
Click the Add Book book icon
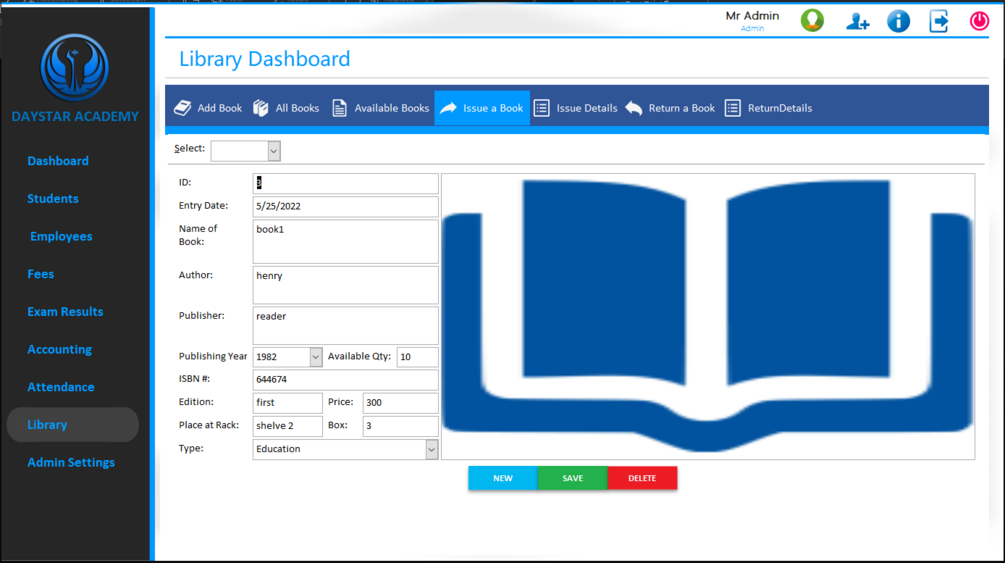click(x=183, y=108)
